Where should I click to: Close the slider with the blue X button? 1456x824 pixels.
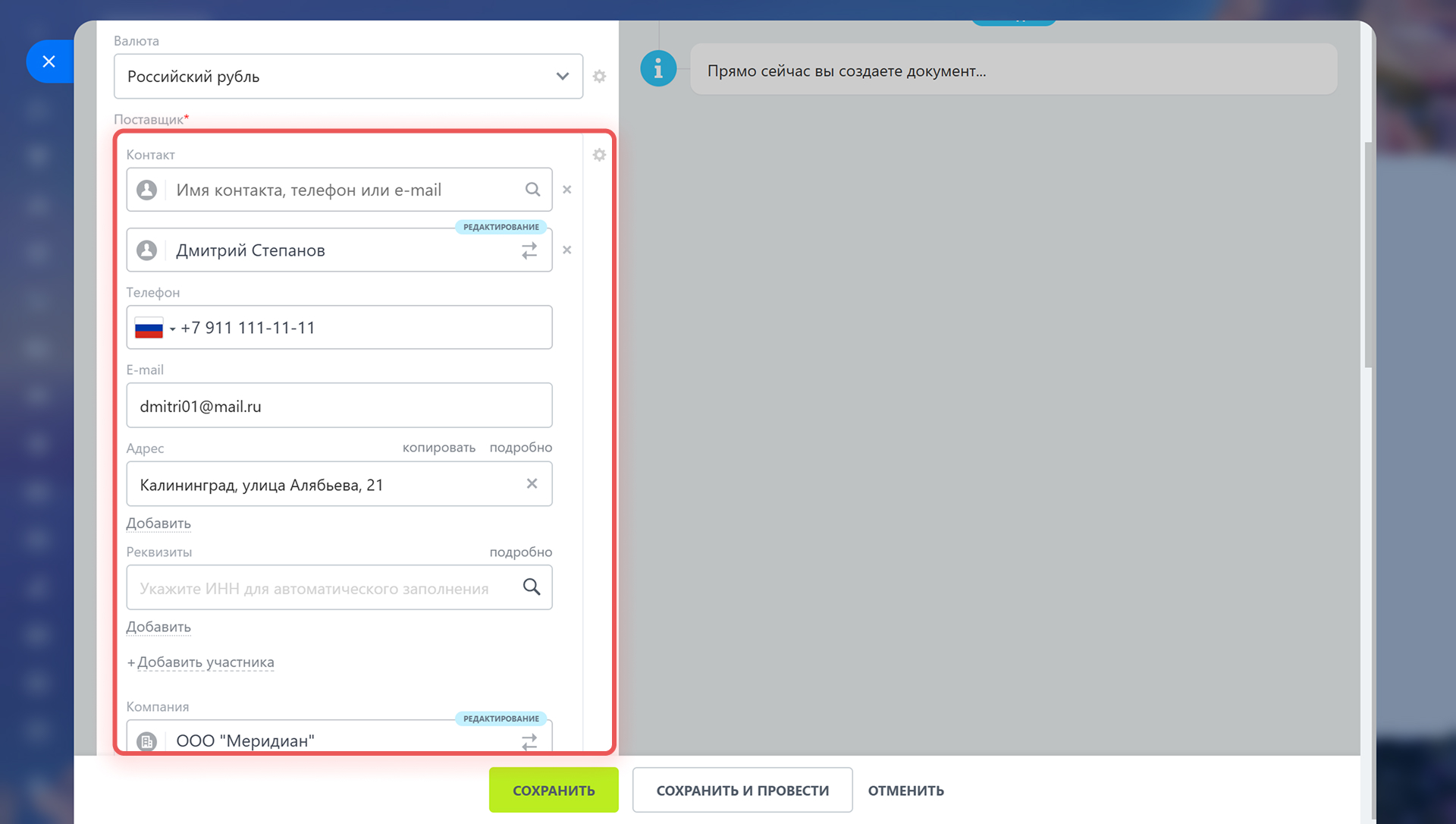click(x=49, y=61)
